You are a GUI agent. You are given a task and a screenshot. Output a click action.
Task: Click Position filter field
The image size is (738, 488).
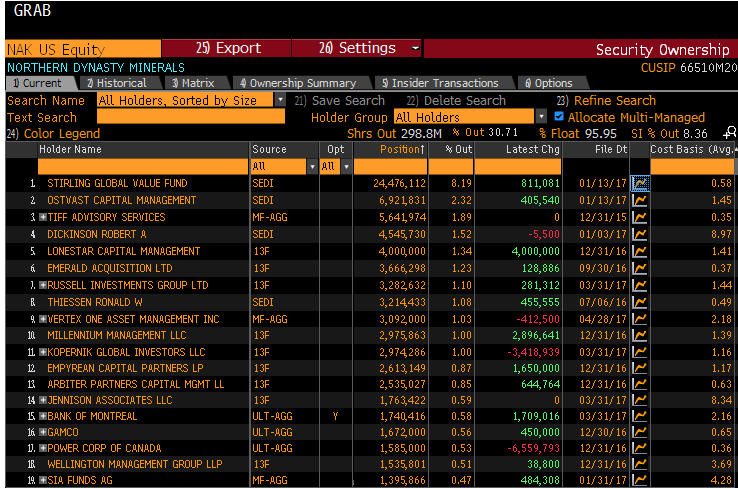point(390,167)
